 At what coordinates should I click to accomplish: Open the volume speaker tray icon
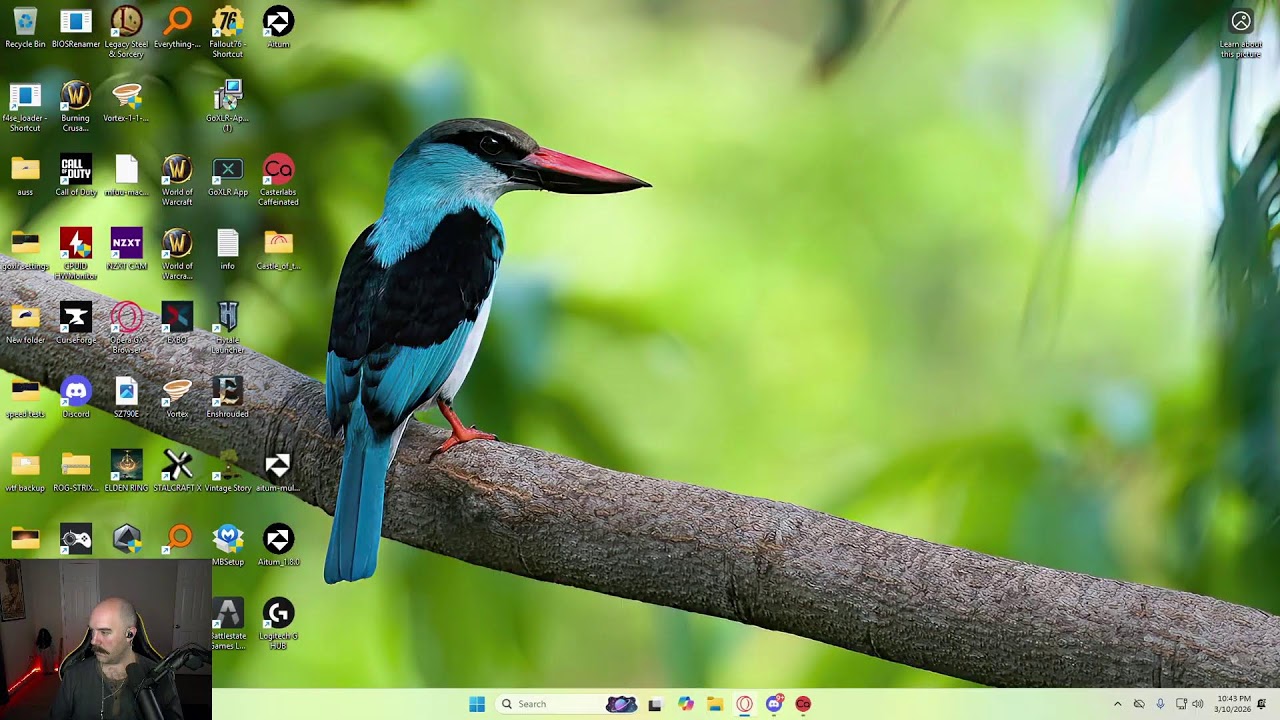pyautogui.click(x=1198, y=704)
